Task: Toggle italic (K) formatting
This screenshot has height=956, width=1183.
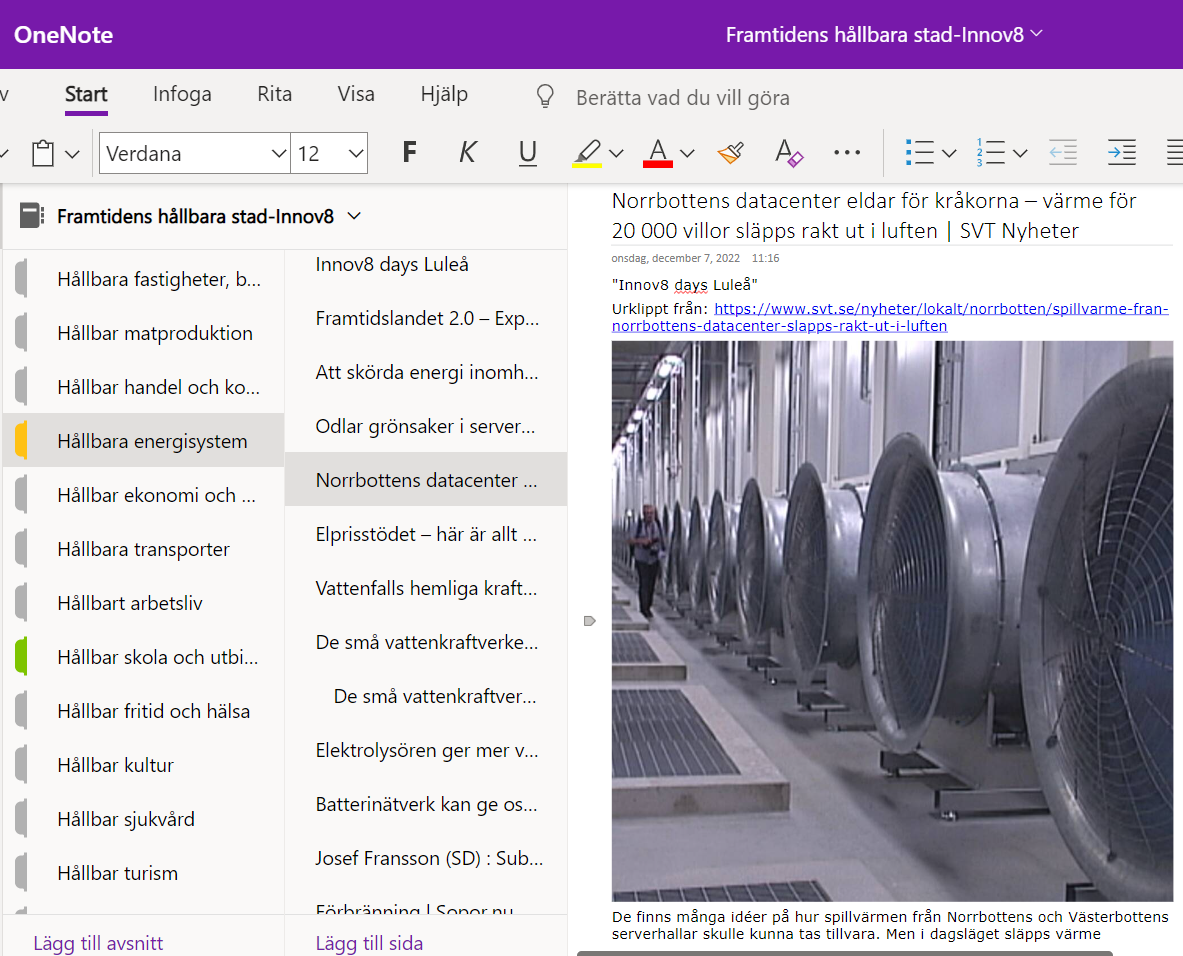Action: pos(468,152)
